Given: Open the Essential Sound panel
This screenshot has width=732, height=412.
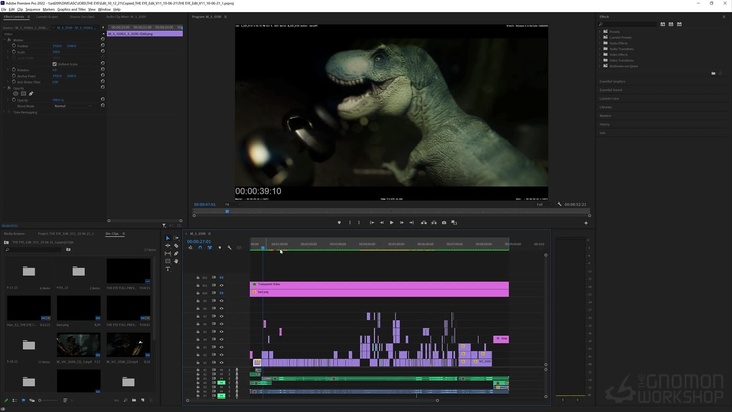Looking at the screenshot, I should click(x=611, y=90).
